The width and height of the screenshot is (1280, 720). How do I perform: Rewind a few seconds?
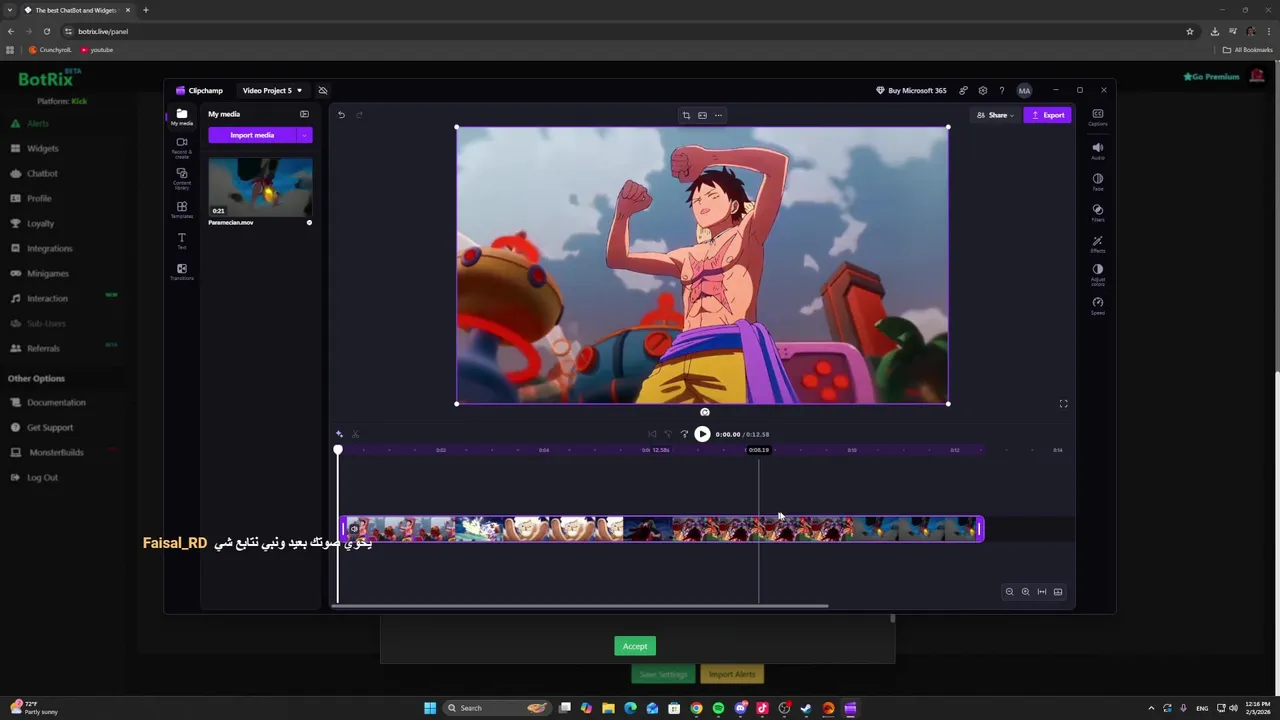click(x=668, y=434)
